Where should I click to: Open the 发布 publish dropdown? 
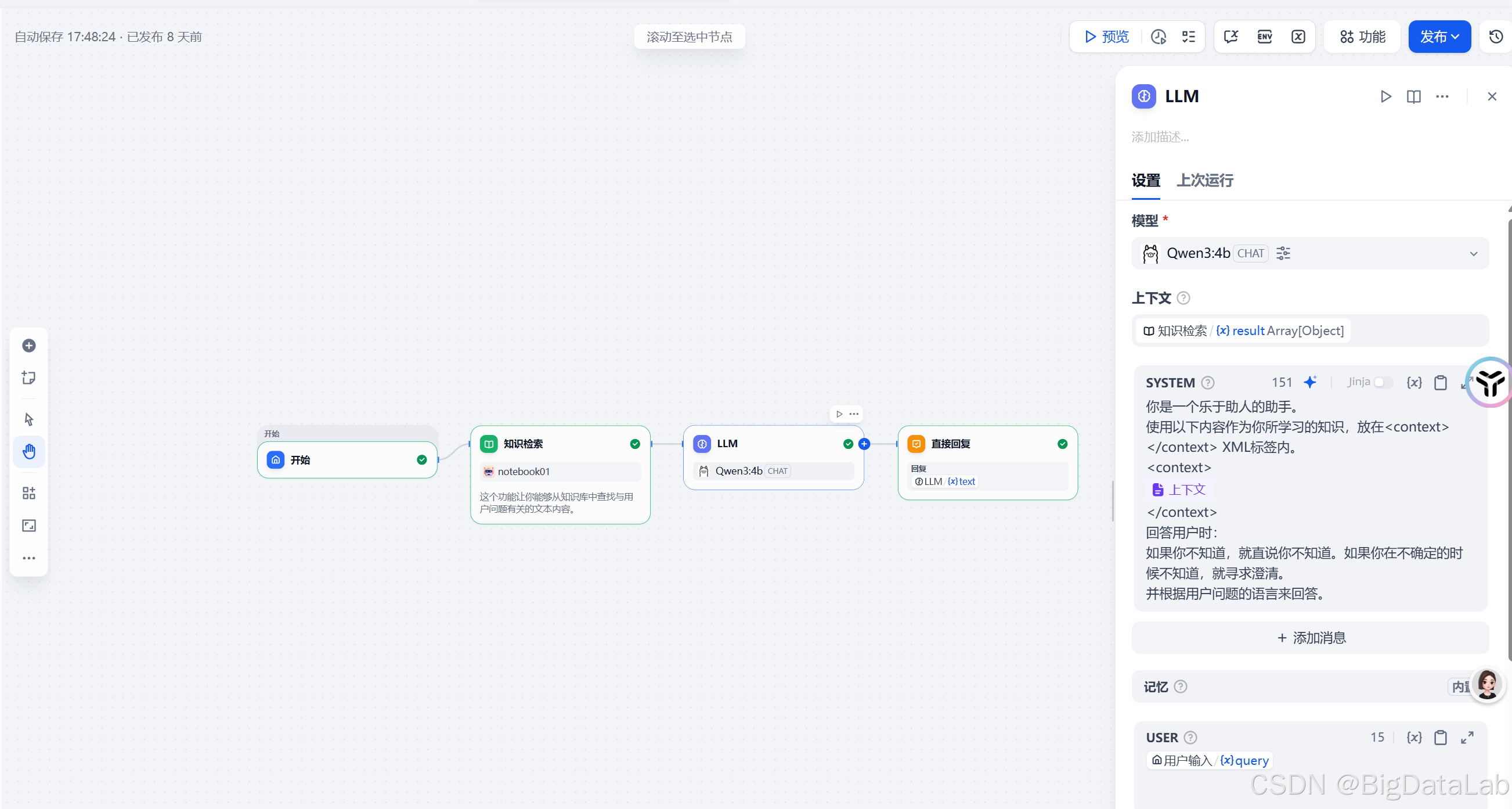click(1439, 37)
